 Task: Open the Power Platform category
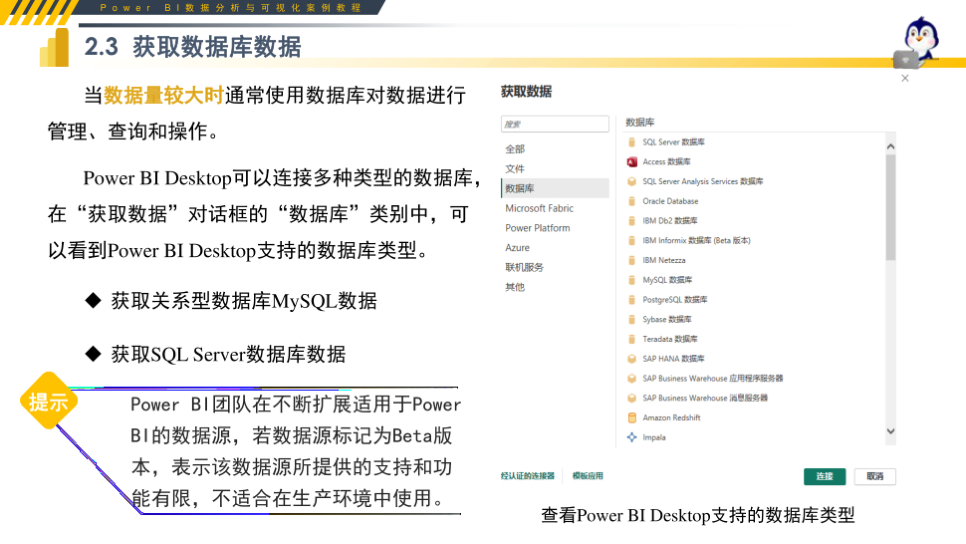pyautogui.click(x=537, y=228)
